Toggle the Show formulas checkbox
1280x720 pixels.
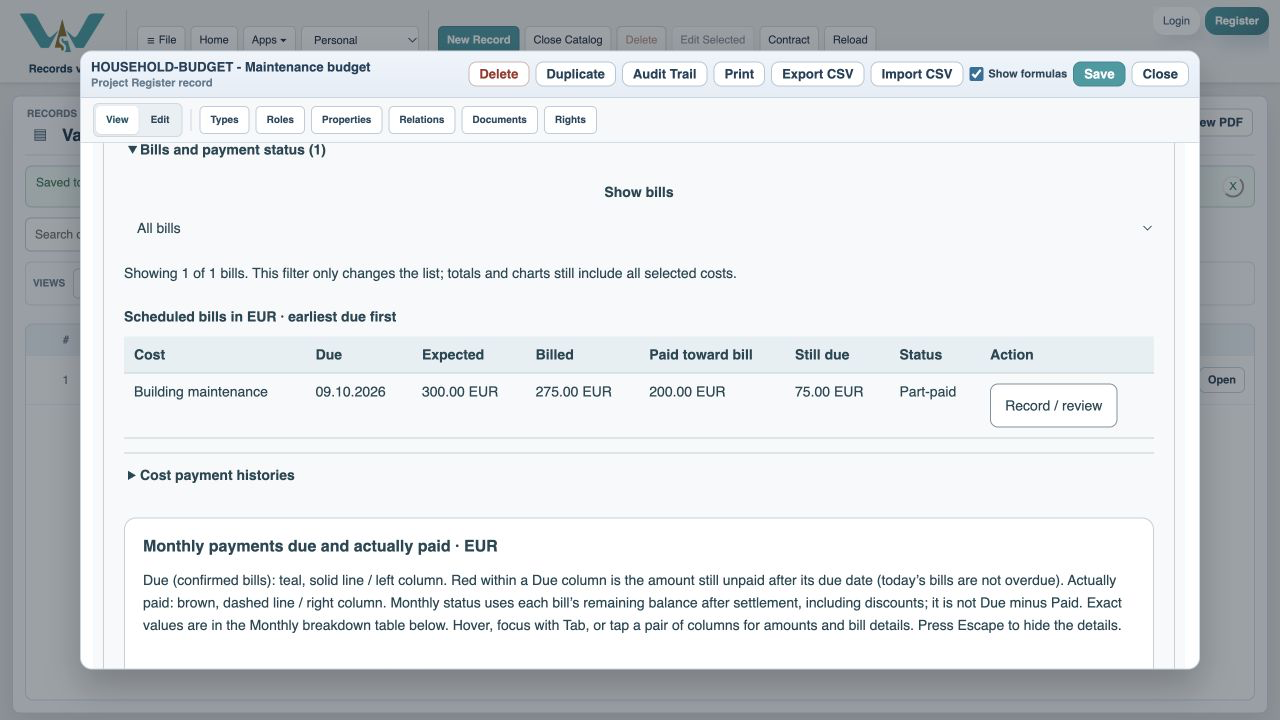click(x=976, y=74)
